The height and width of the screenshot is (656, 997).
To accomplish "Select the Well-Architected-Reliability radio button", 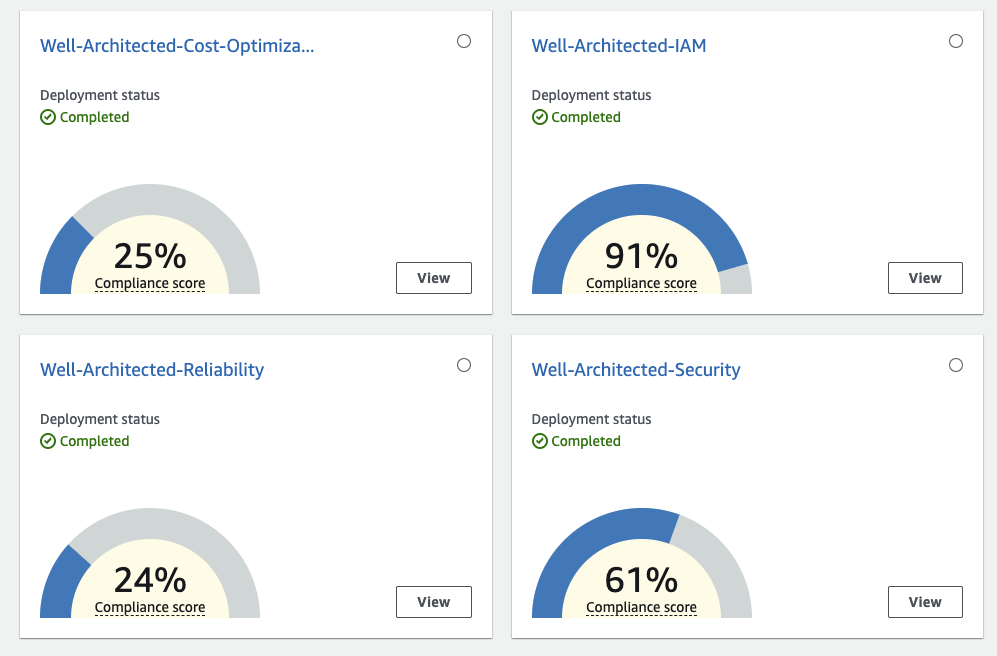I will [x=464, y=365].
